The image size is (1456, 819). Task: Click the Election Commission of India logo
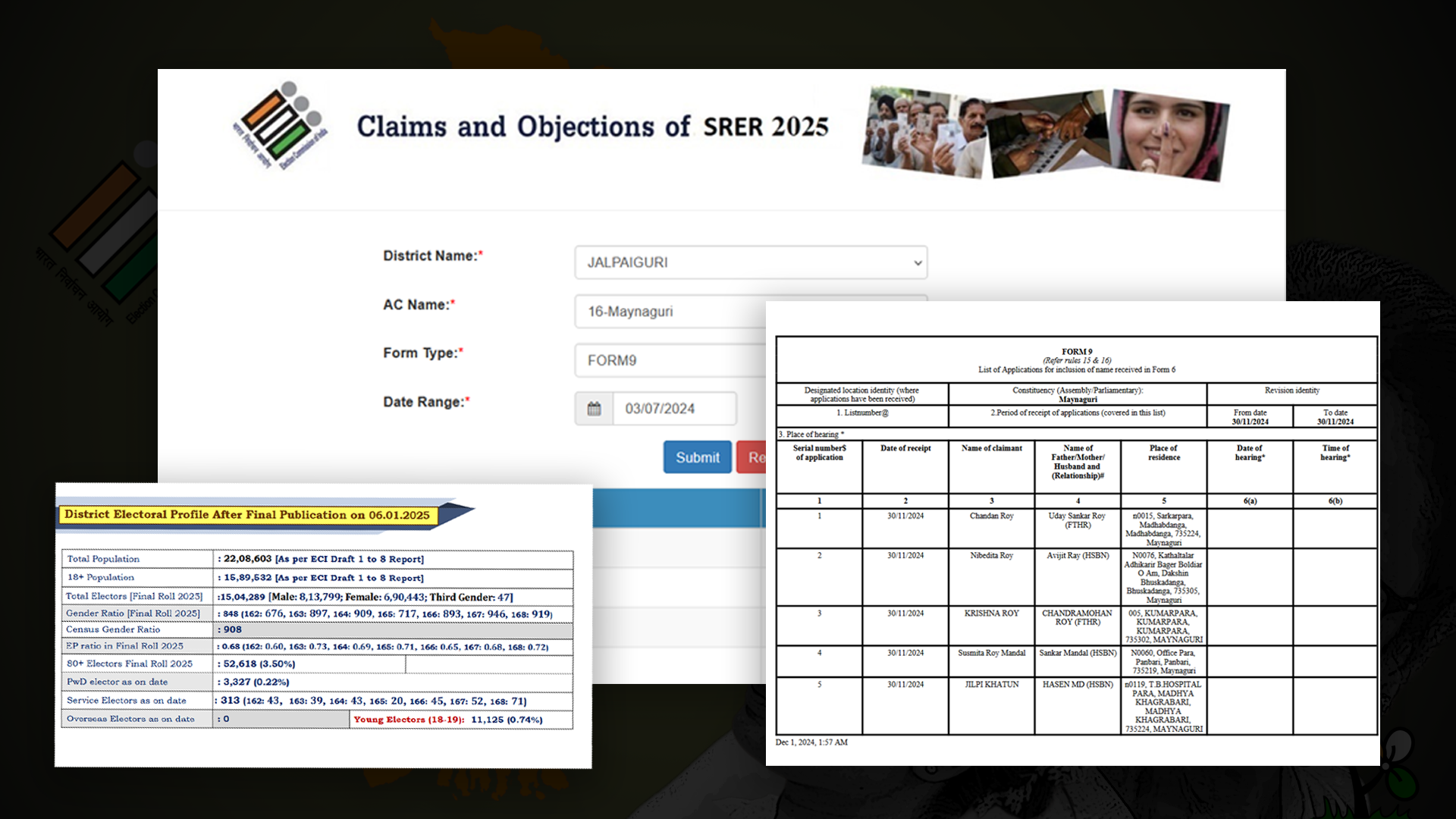click(x=280, y=126)
